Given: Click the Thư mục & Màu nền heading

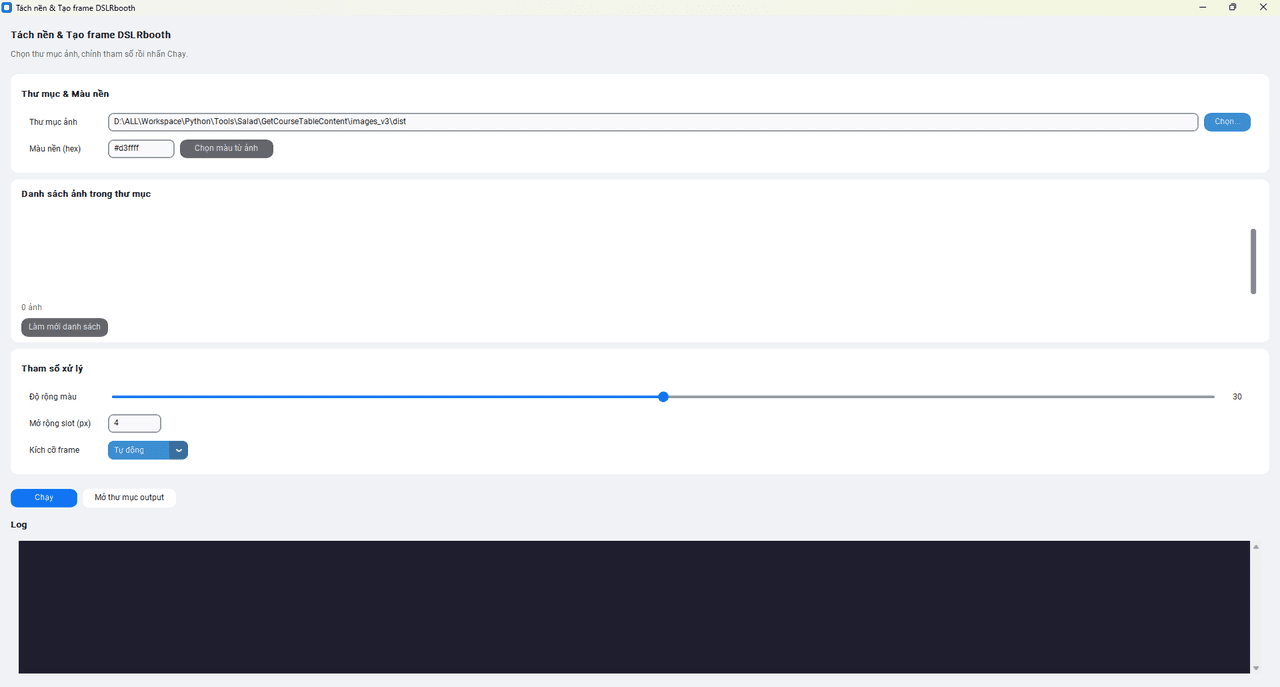Looking at the screenshot, I should click(x=65, y=94).
